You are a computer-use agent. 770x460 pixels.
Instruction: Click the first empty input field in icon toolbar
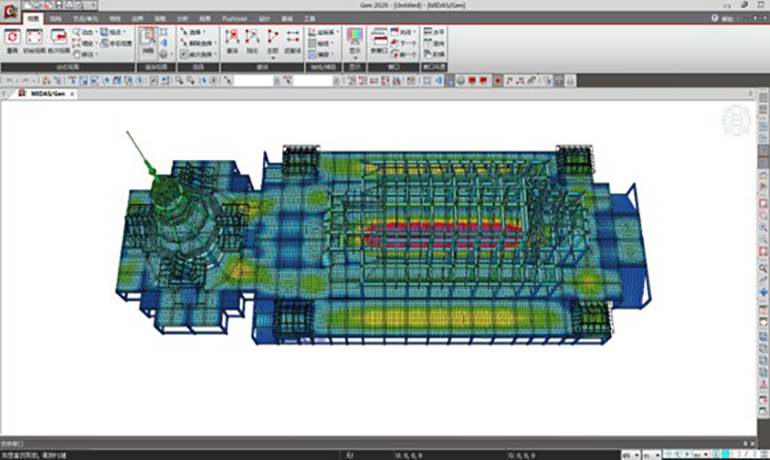pos(252,81)
